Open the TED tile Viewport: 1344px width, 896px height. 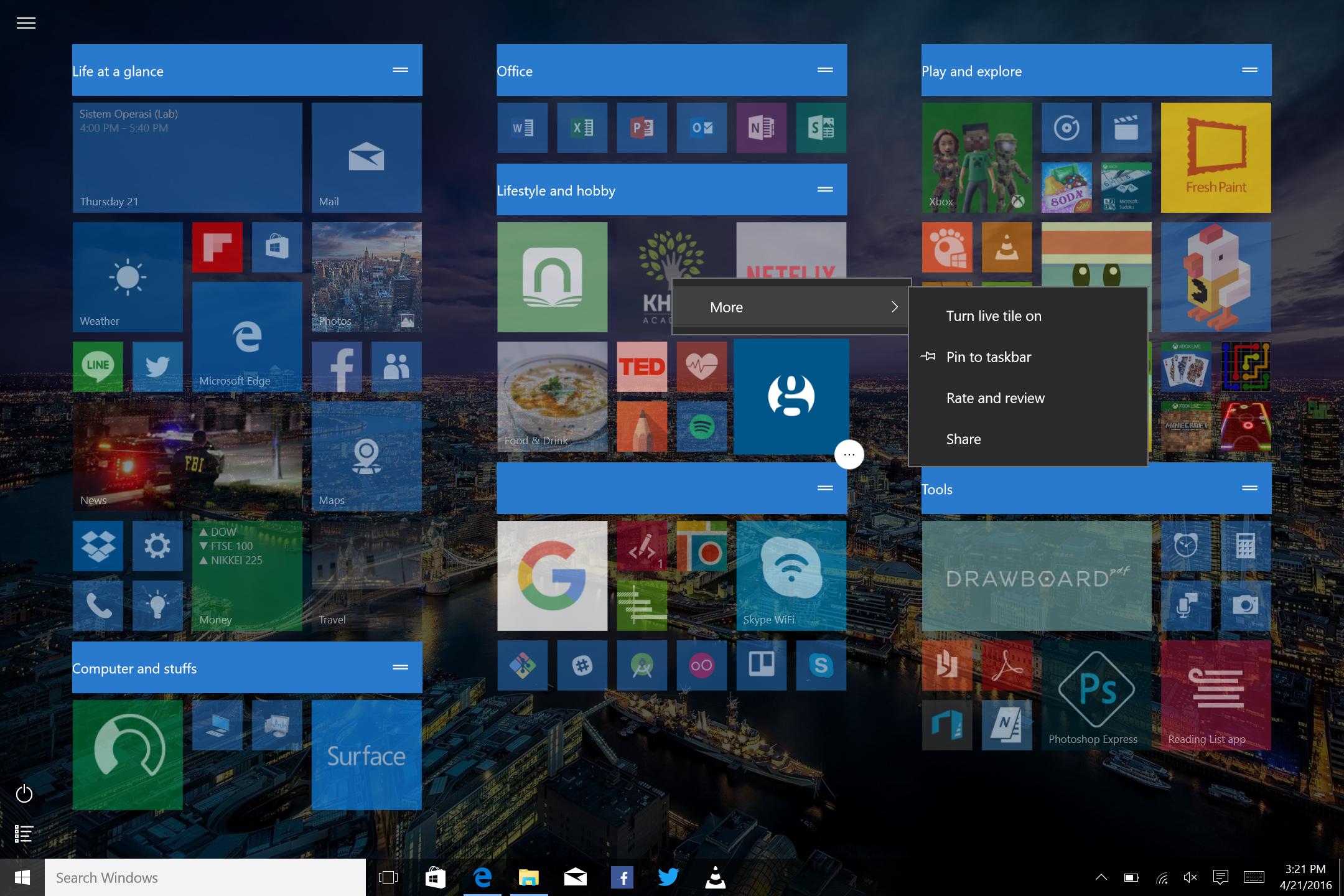point(642,366)
